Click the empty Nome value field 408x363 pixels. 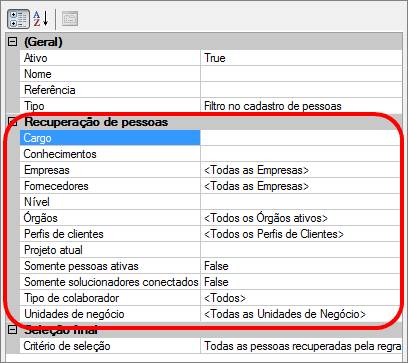(301, 74)
